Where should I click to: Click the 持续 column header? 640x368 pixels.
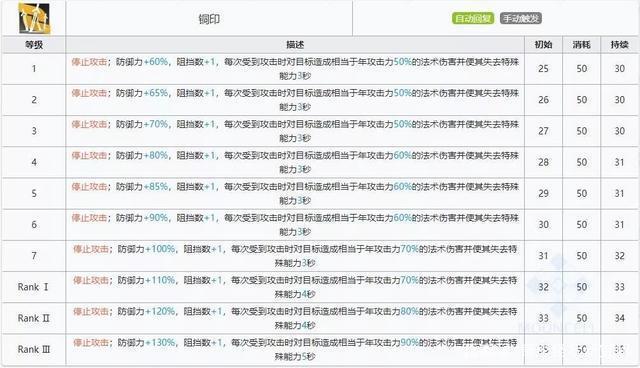click(620, 45)
